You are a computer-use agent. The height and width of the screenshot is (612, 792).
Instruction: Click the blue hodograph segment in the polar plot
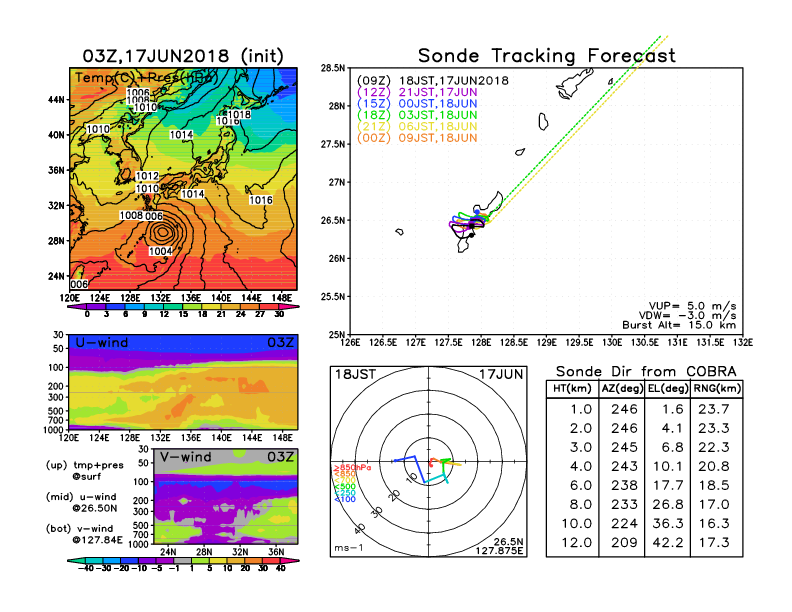pos(409,468)
